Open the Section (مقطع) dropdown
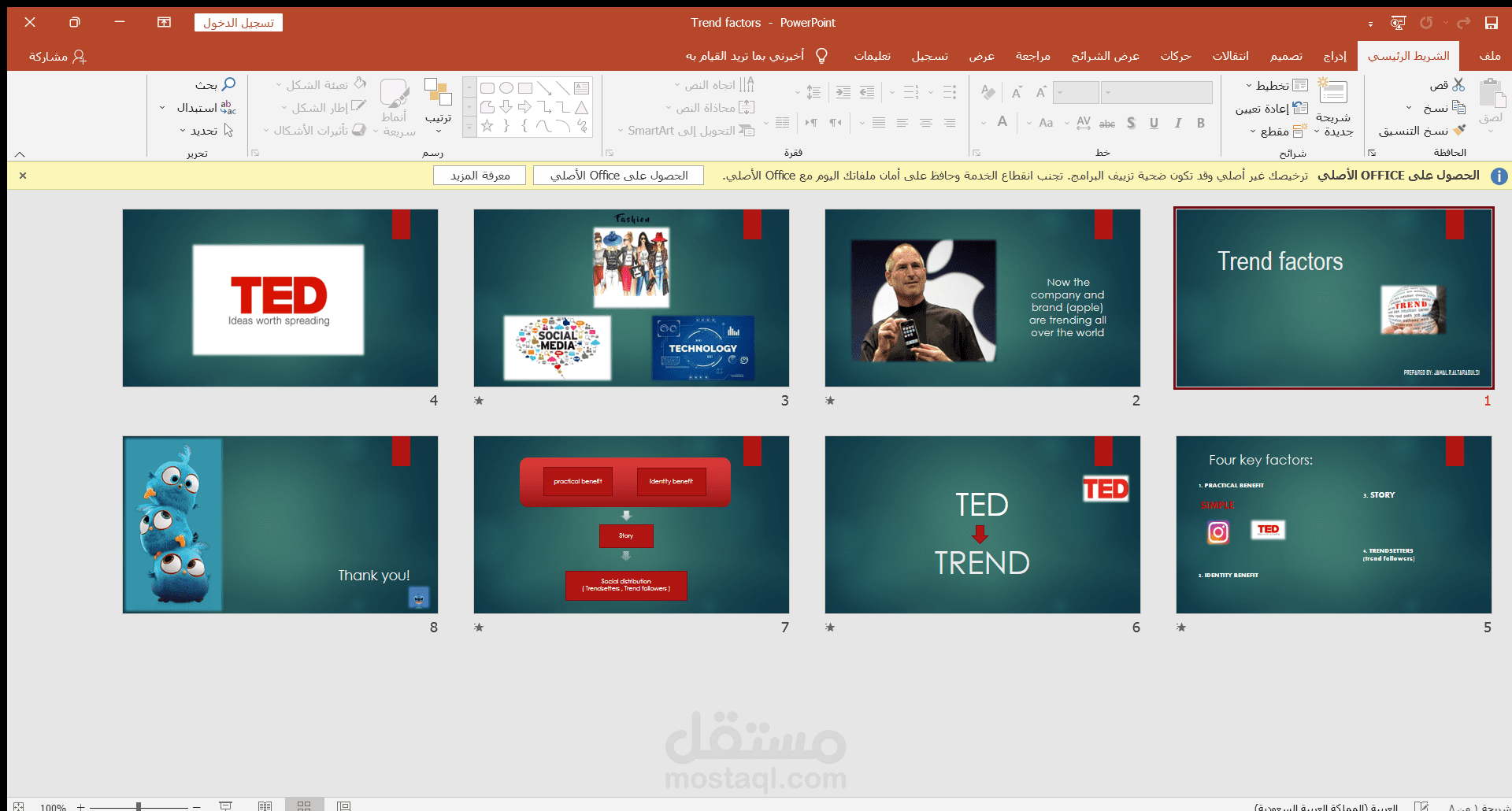Screen dimensions: 1512x811 [x=1278, y=131]
